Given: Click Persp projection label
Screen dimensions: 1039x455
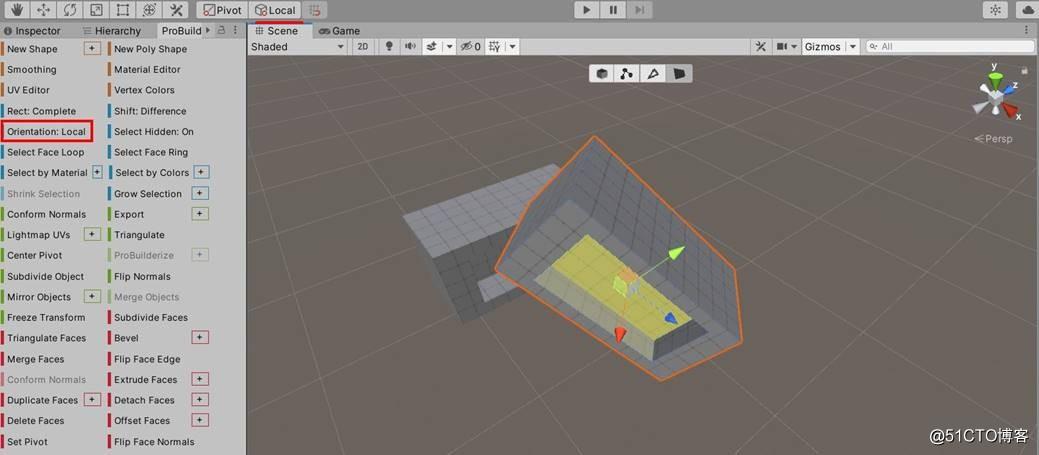Looking at the screenshot, I should pyautogui.click(x=993, y=139).
